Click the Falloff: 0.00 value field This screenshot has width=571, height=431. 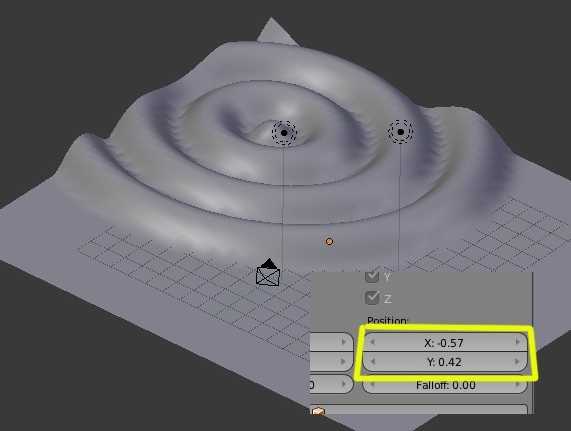coord(445,385)
